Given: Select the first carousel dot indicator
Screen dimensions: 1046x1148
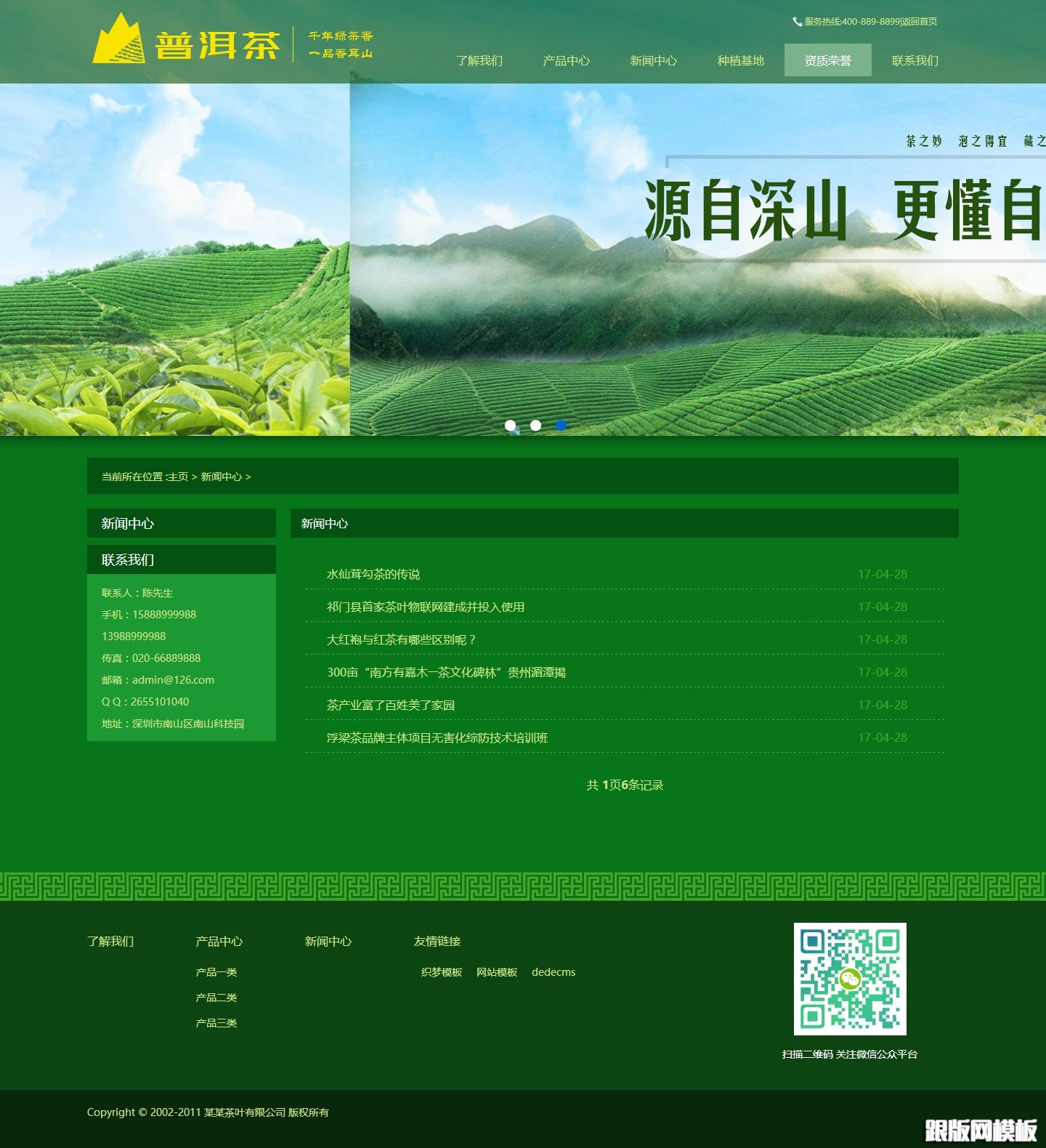Looking at the screenshot, I should click(511, 426).
